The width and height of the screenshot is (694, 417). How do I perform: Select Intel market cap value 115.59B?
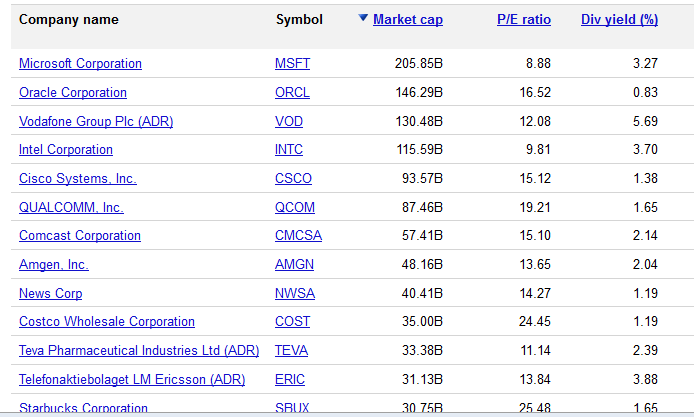[x=420, y=150]
